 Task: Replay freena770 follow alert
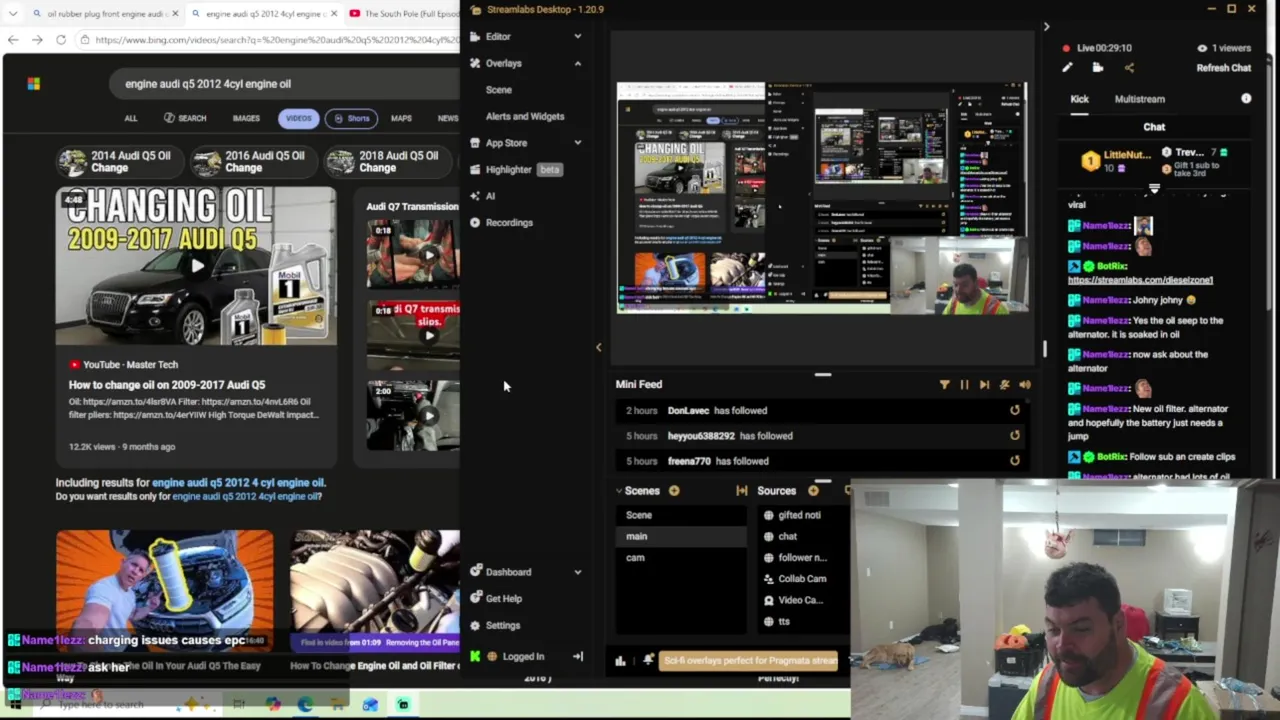tap(1015, 461)
